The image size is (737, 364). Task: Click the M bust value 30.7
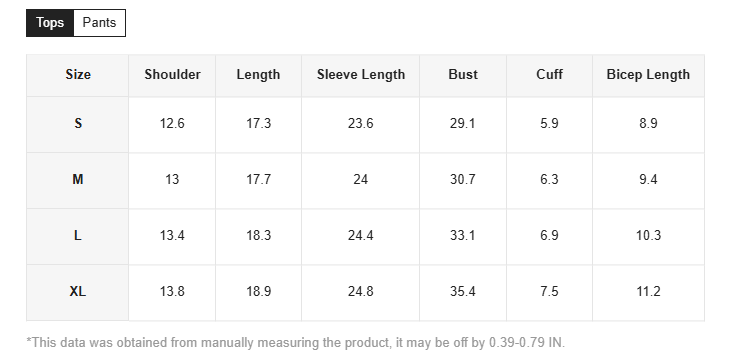coord(463,180)
